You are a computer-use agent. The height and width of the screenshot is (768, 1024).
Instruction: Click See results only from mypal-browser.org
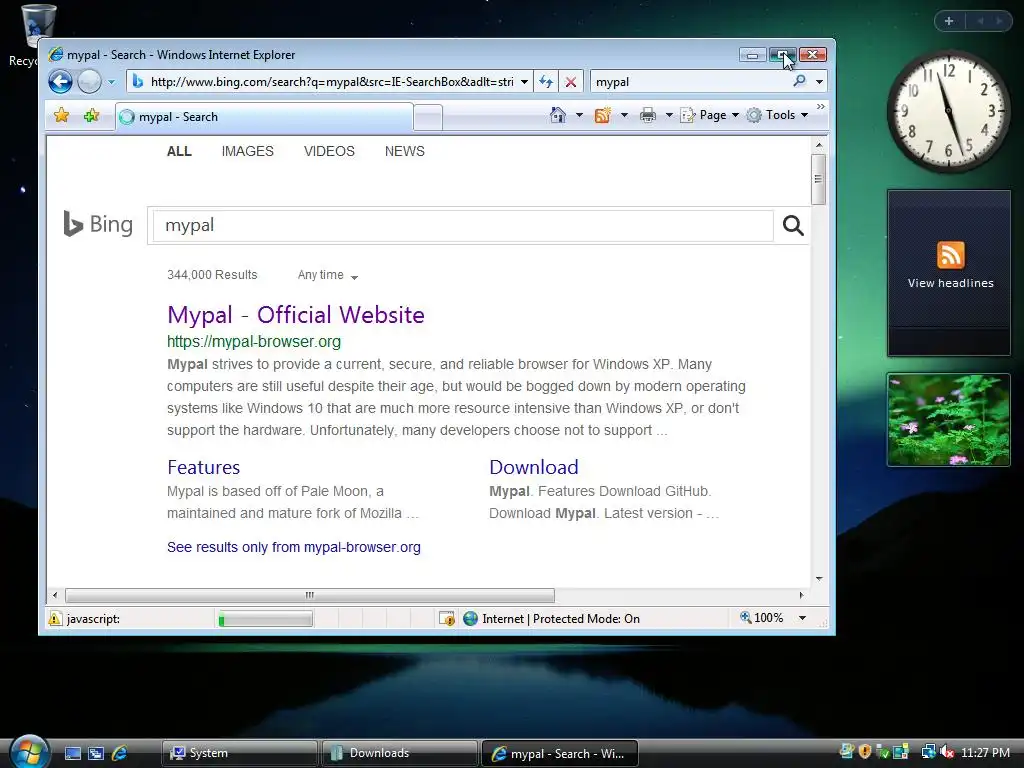pos(293,547)
